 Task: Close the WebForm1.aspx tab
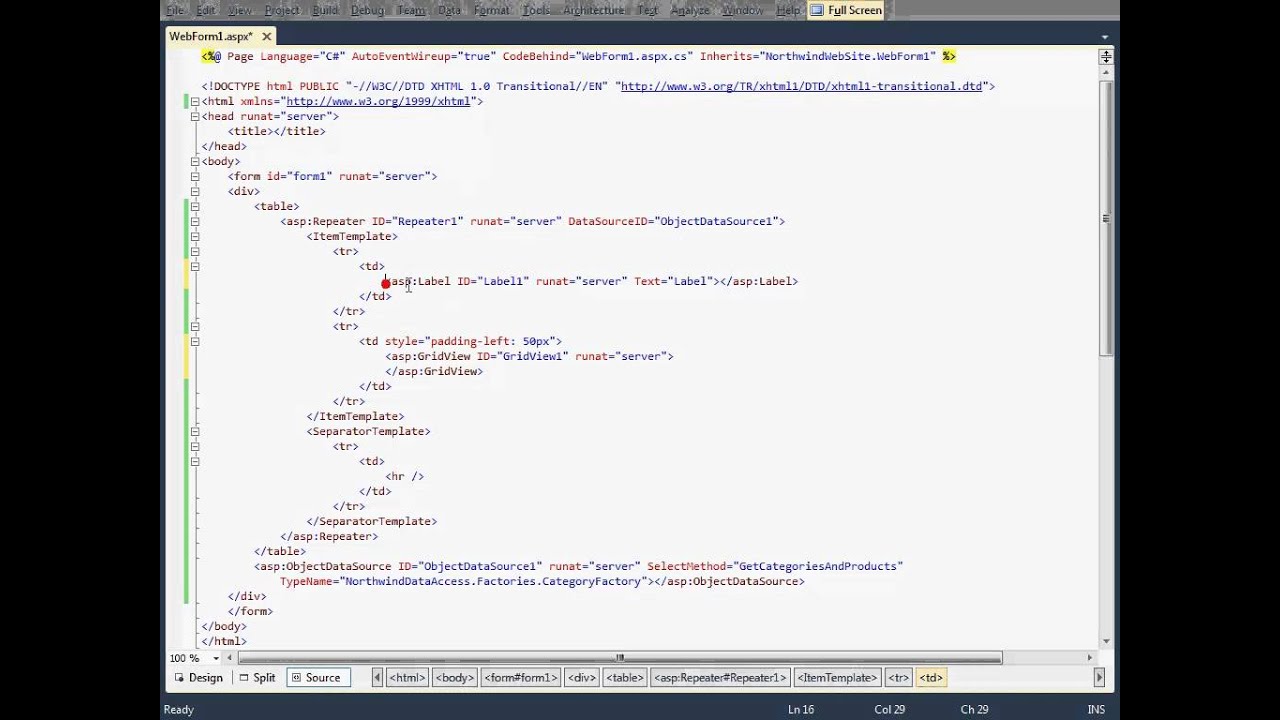click(x=267, y=36)
